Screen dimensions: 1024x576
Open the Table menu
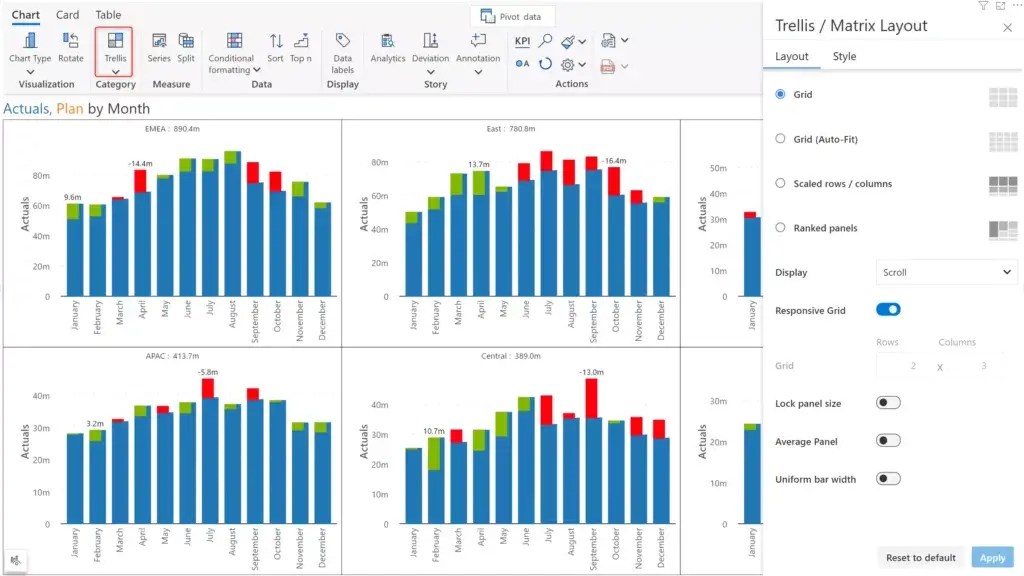point(108,14)
